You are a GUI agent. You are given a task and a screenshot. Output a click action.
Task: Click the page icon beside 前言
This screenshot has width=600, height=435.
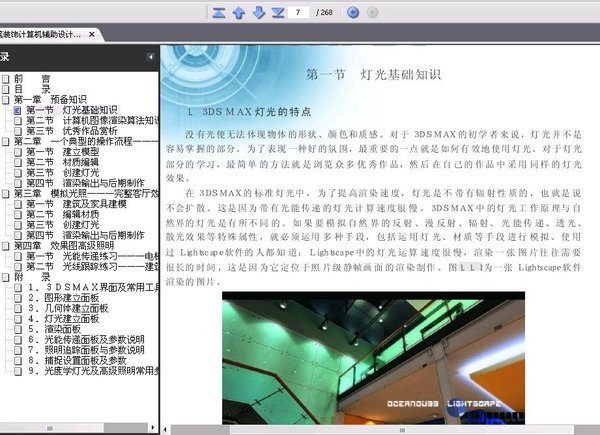click(x=5, y=79)
